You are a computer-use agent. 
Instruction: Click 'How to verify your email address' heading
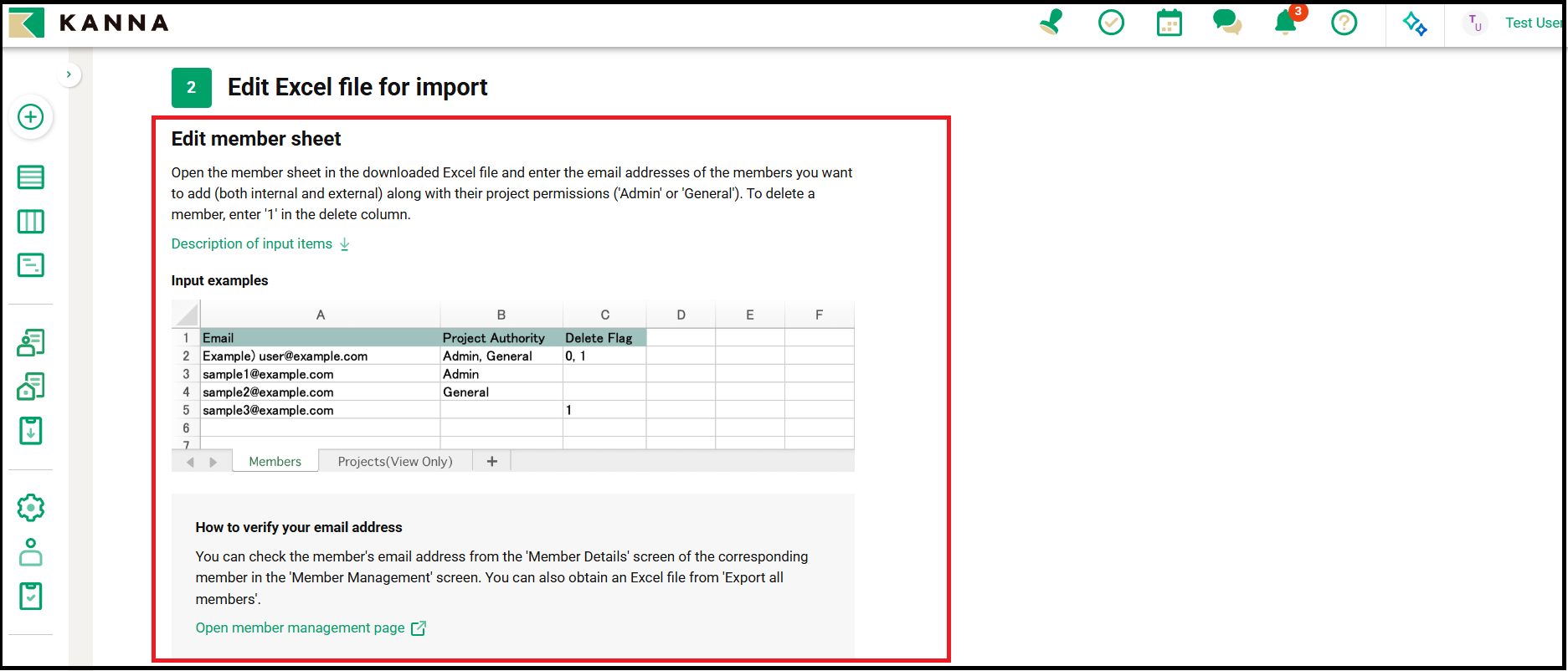click(299, 527)
